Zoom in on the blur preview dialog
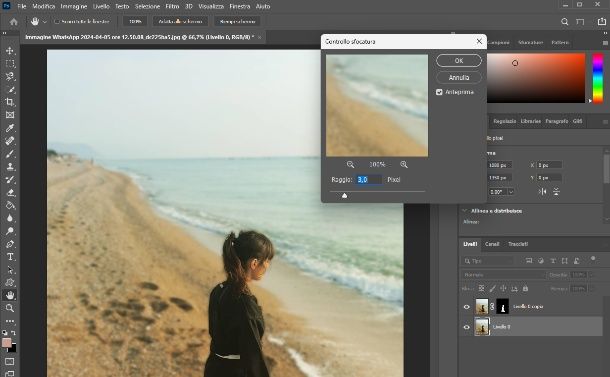This screenshot has height=377, width=610. point(404,165)
